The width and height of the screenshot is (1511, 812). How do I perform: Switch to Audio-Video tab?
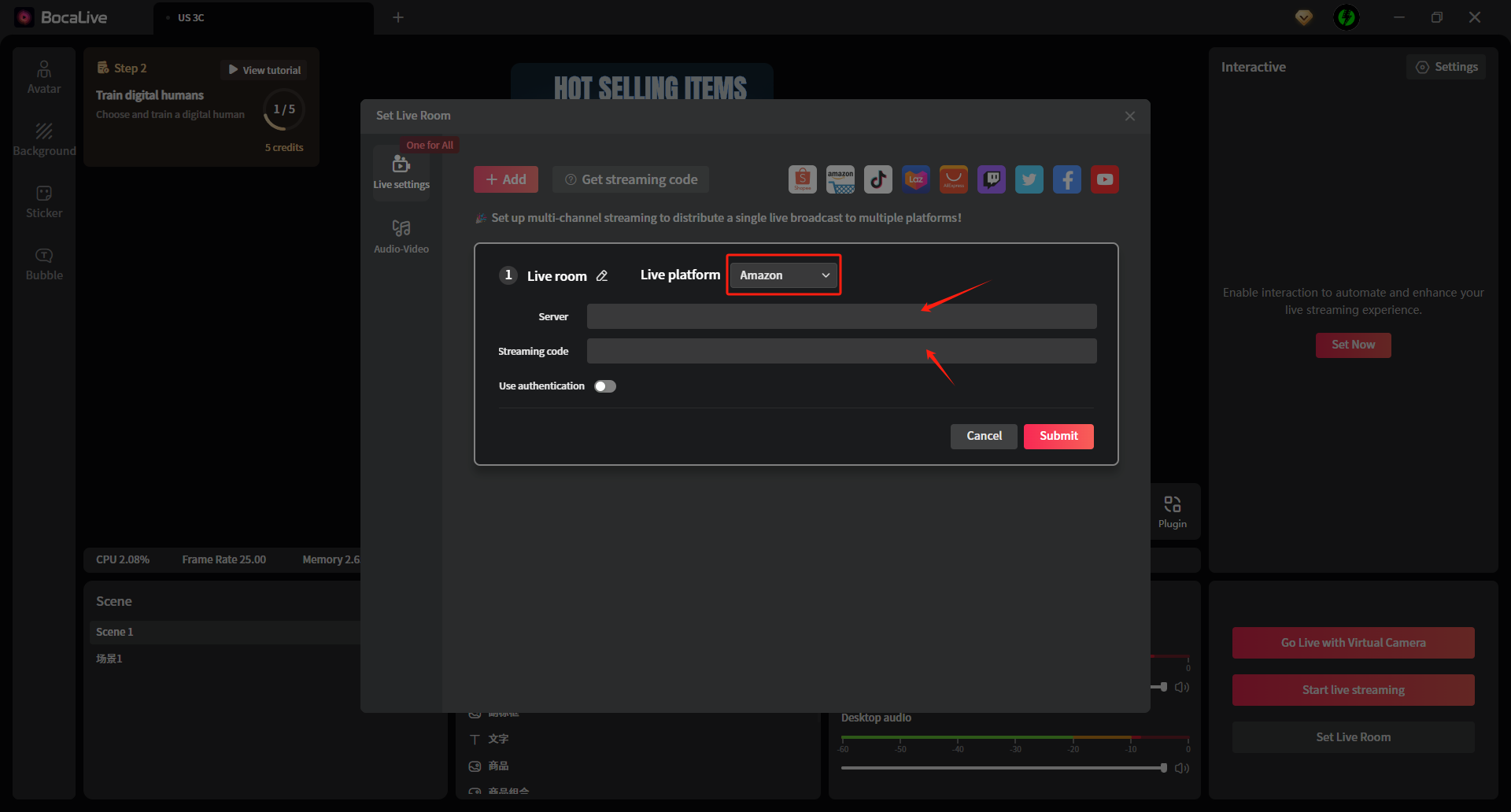click(x=401, y=237)
